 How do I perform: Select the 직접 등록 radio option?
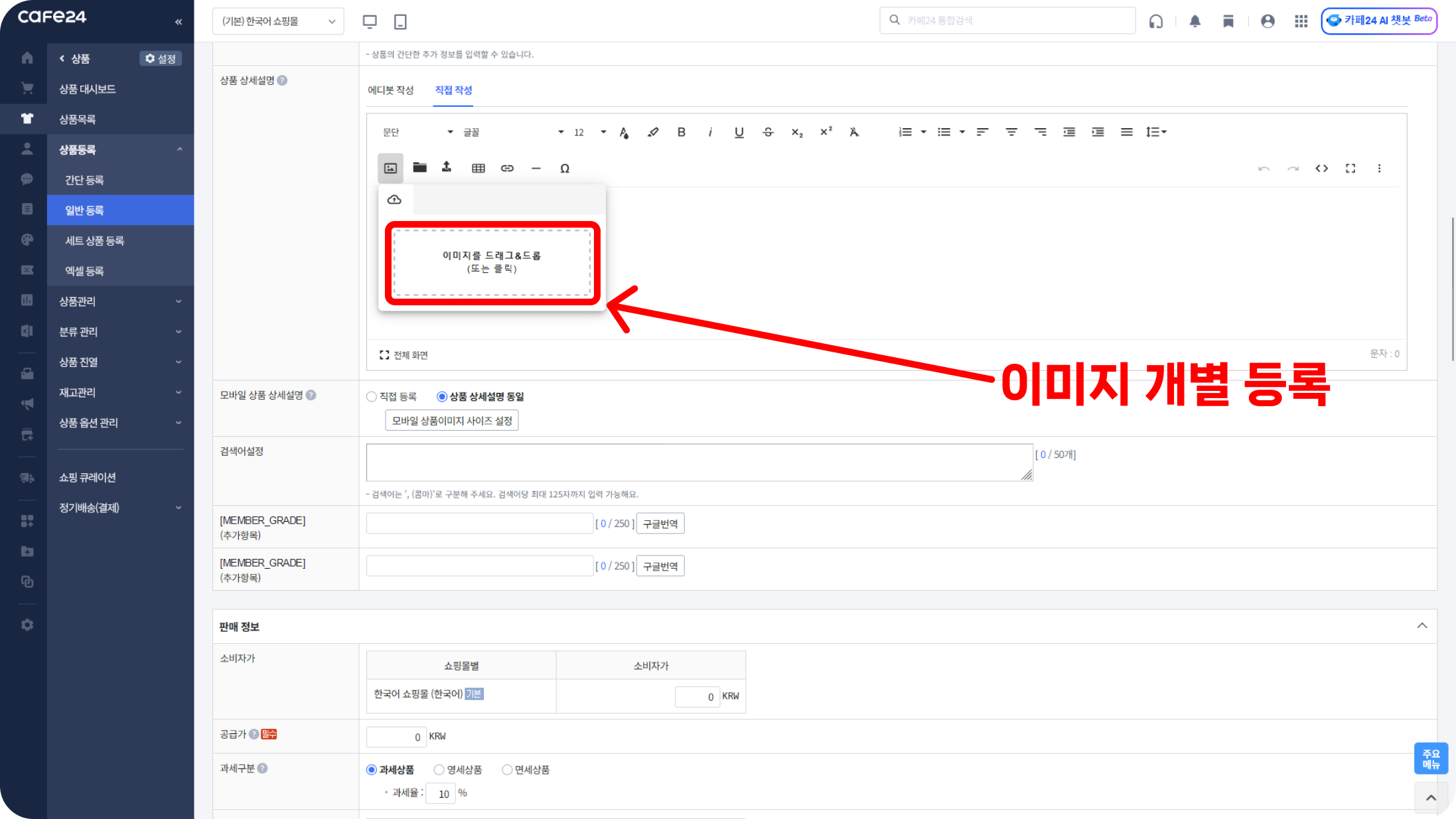tap(372, 397)
